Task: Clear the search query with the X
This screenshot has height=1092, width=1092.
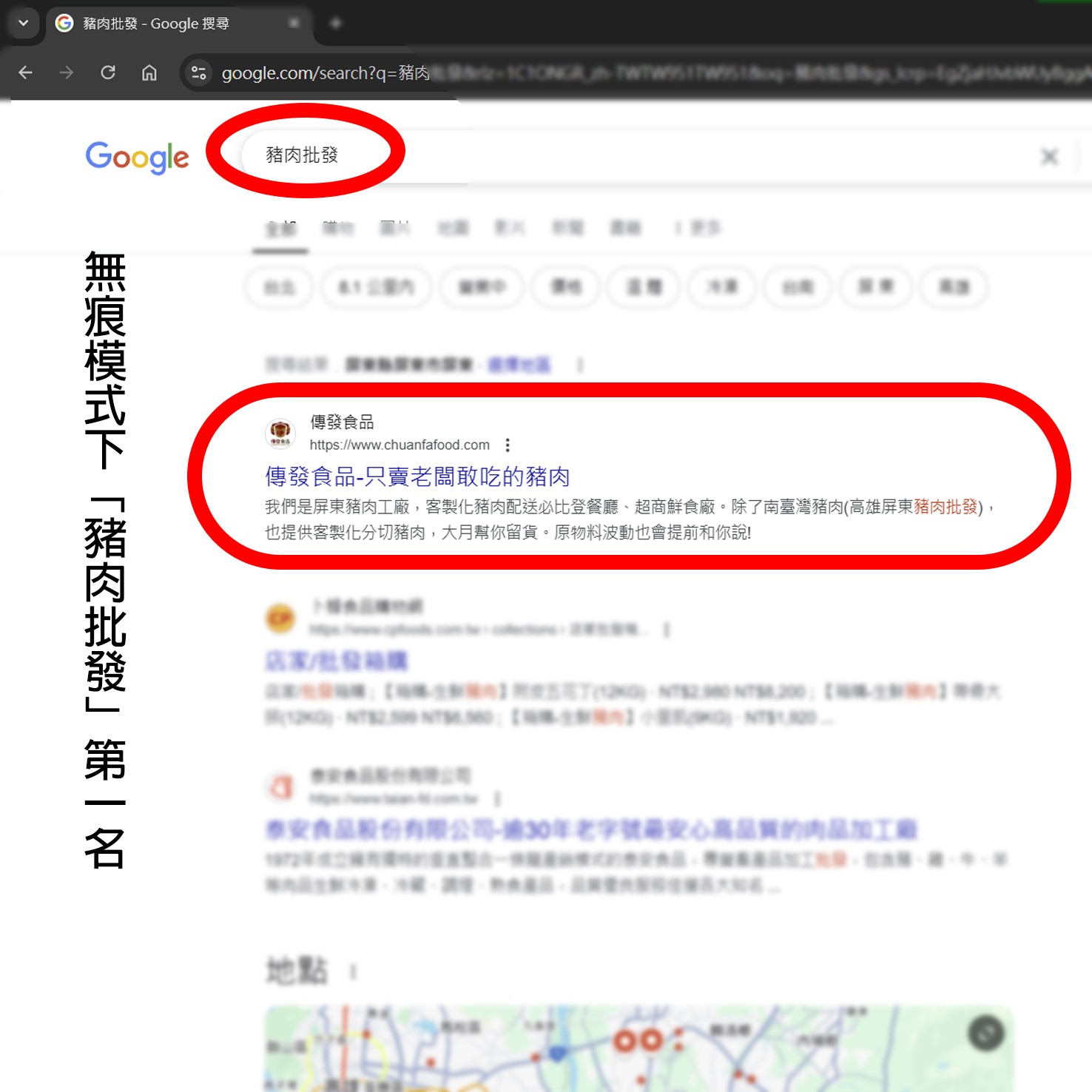Action: point(1049,157)
